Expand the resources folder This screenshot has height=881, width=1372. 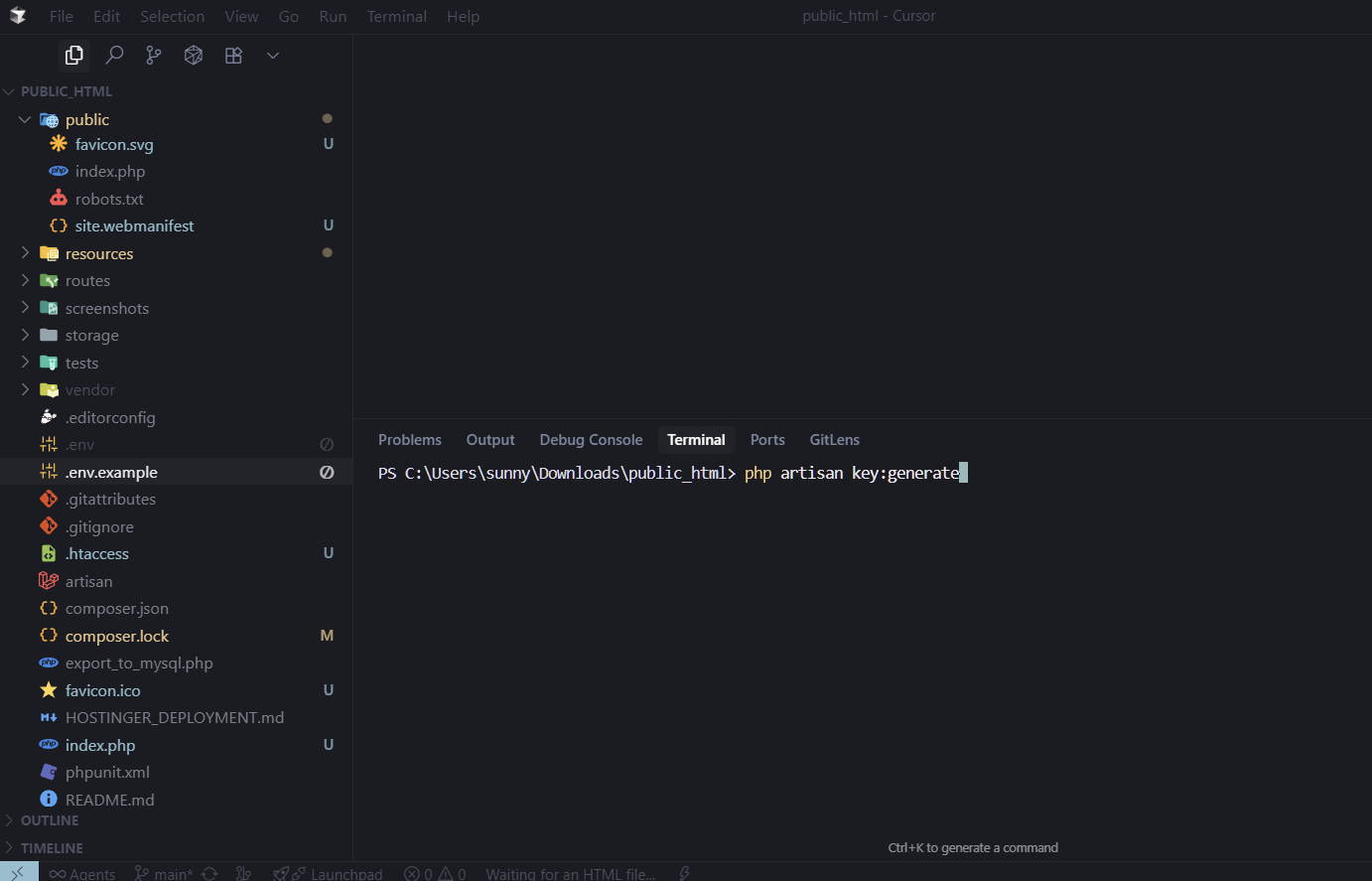pyautogui.click(x=26, y=253)
